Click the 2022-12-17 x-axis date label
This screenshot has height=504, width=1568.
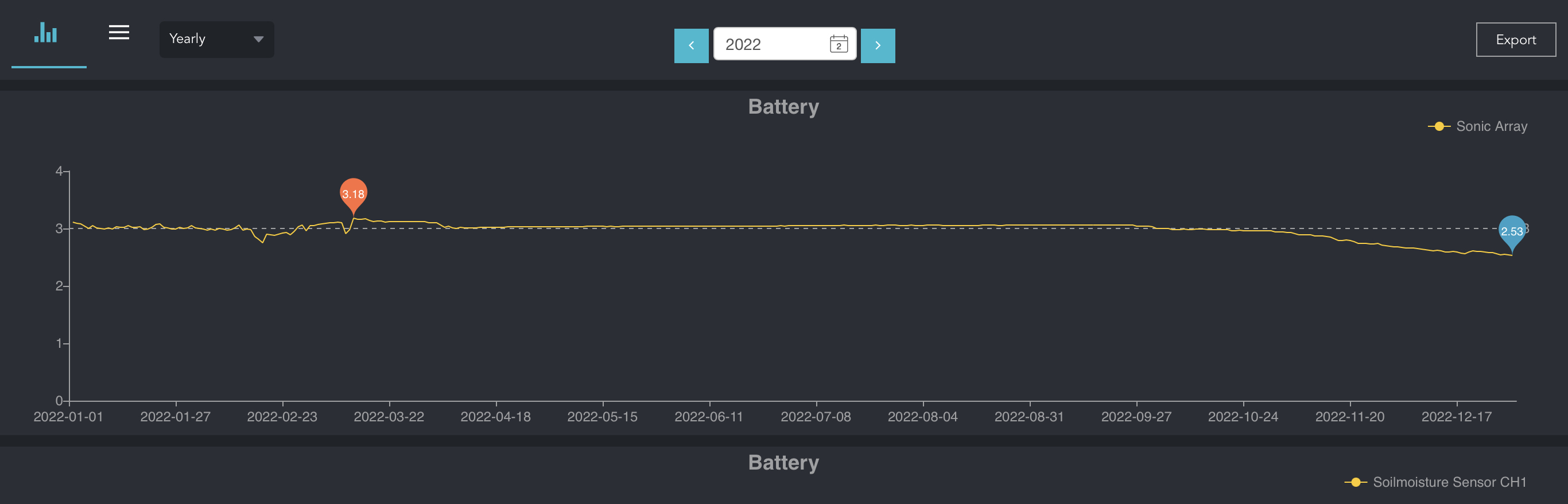(1456, 417)
